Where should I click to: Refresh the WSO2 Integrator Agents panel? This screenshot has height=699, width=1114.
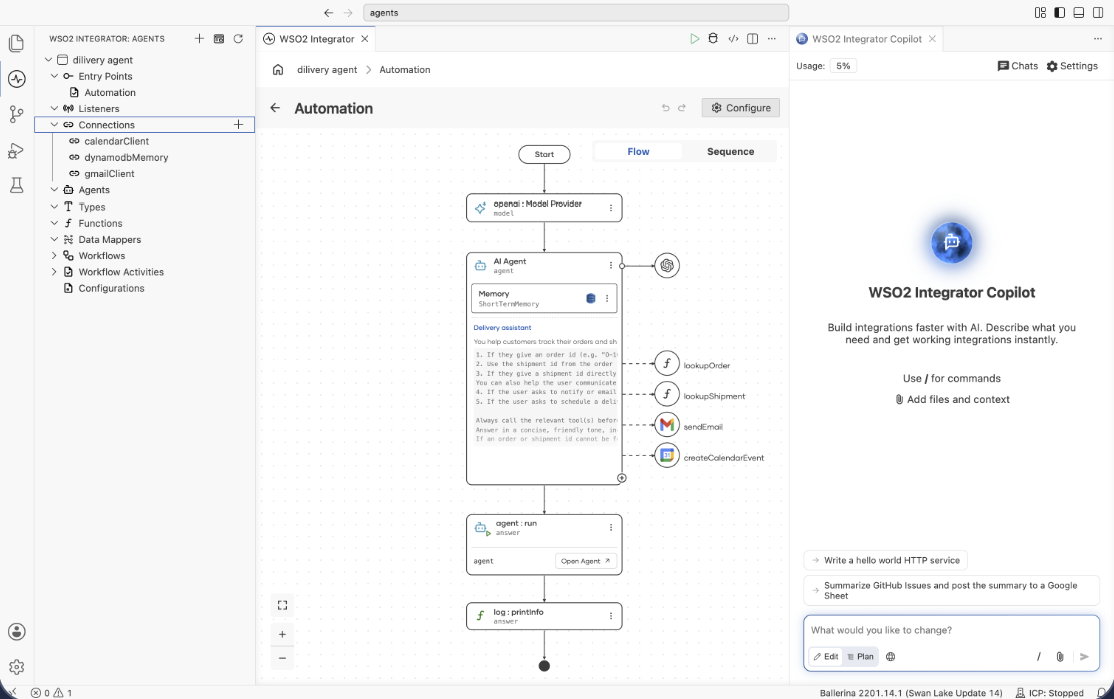238,39
